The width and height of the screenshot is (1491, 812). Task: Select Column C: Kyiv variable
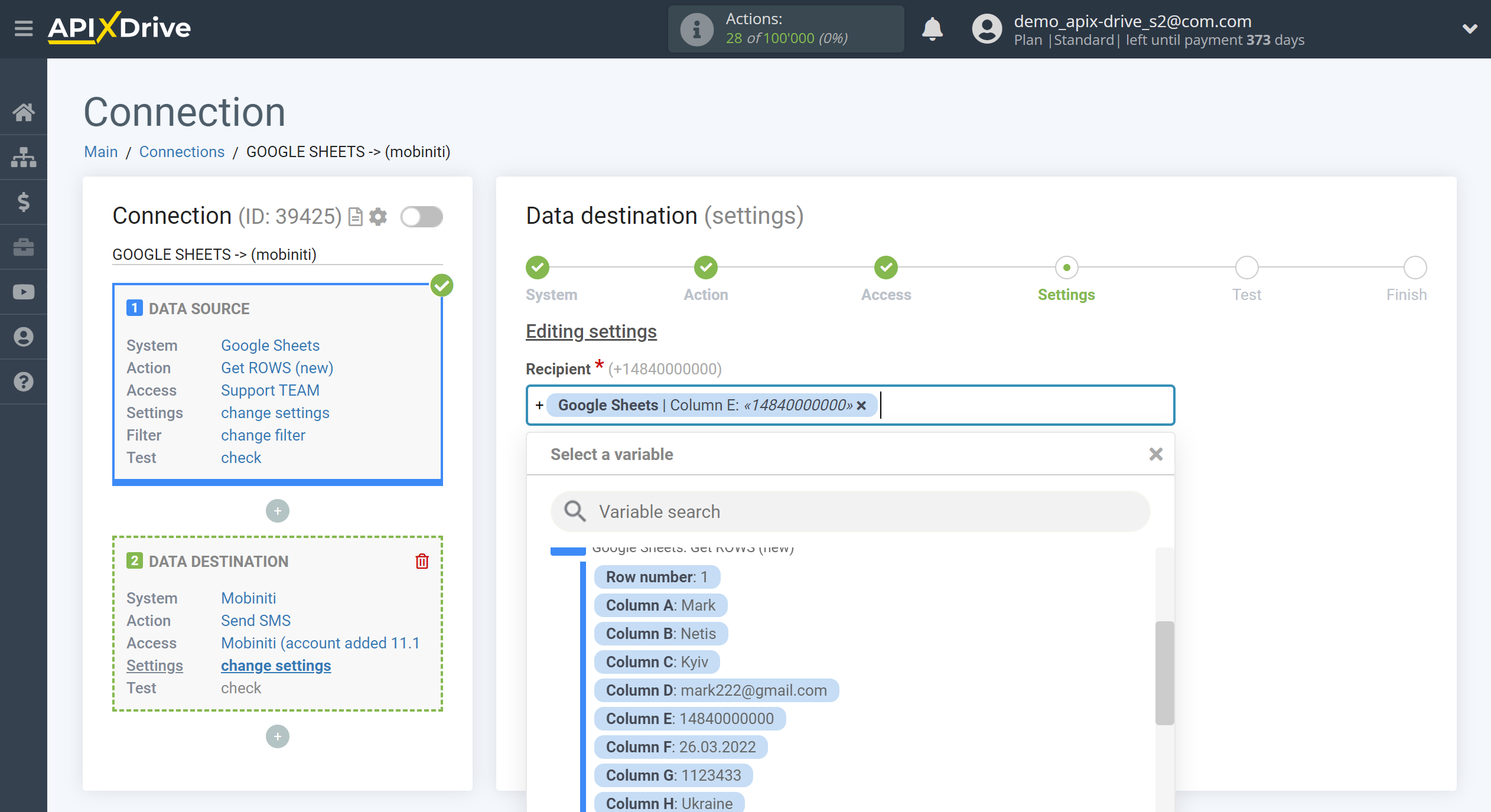click(657, 662)
